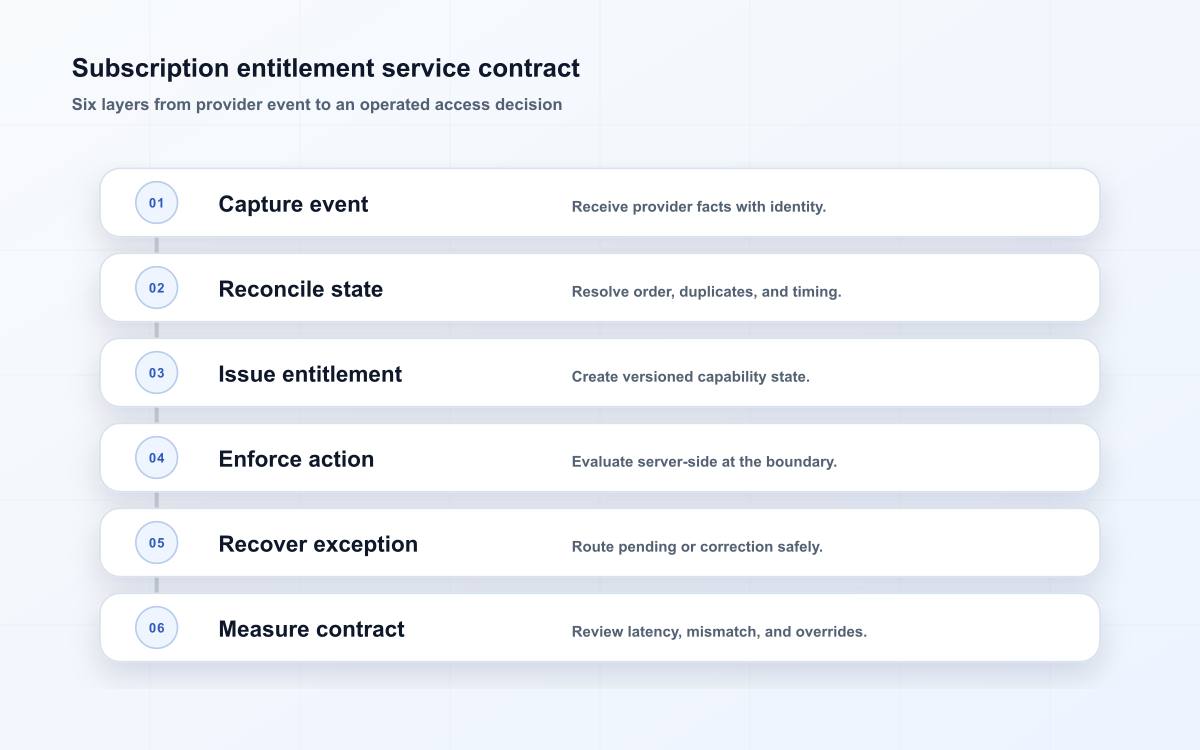Select the 04 circular step badge

(x=156, y=458)
